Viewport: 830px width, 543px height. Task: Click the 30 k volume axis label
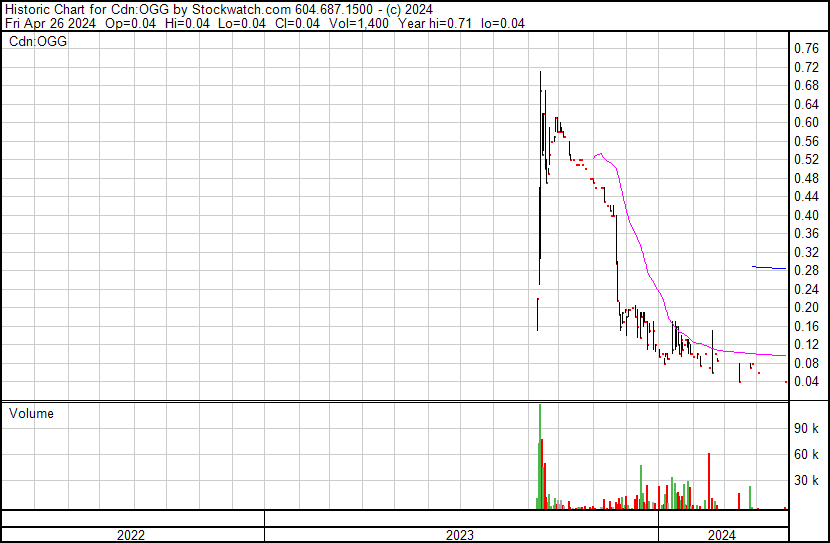[x=806, y=481]
